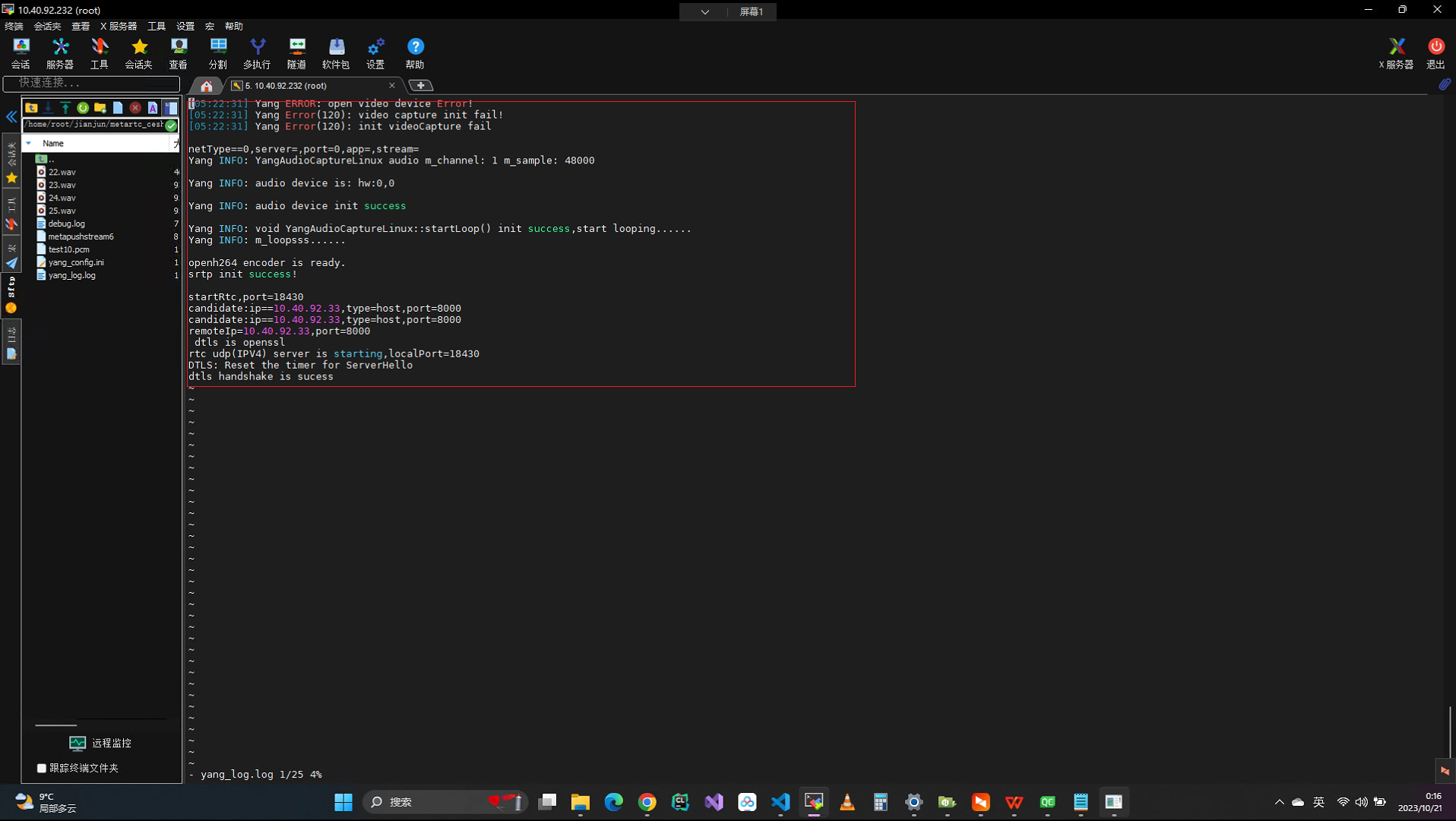
Task: Download selected file using SFTP download icon
Action: click(48, 108)
